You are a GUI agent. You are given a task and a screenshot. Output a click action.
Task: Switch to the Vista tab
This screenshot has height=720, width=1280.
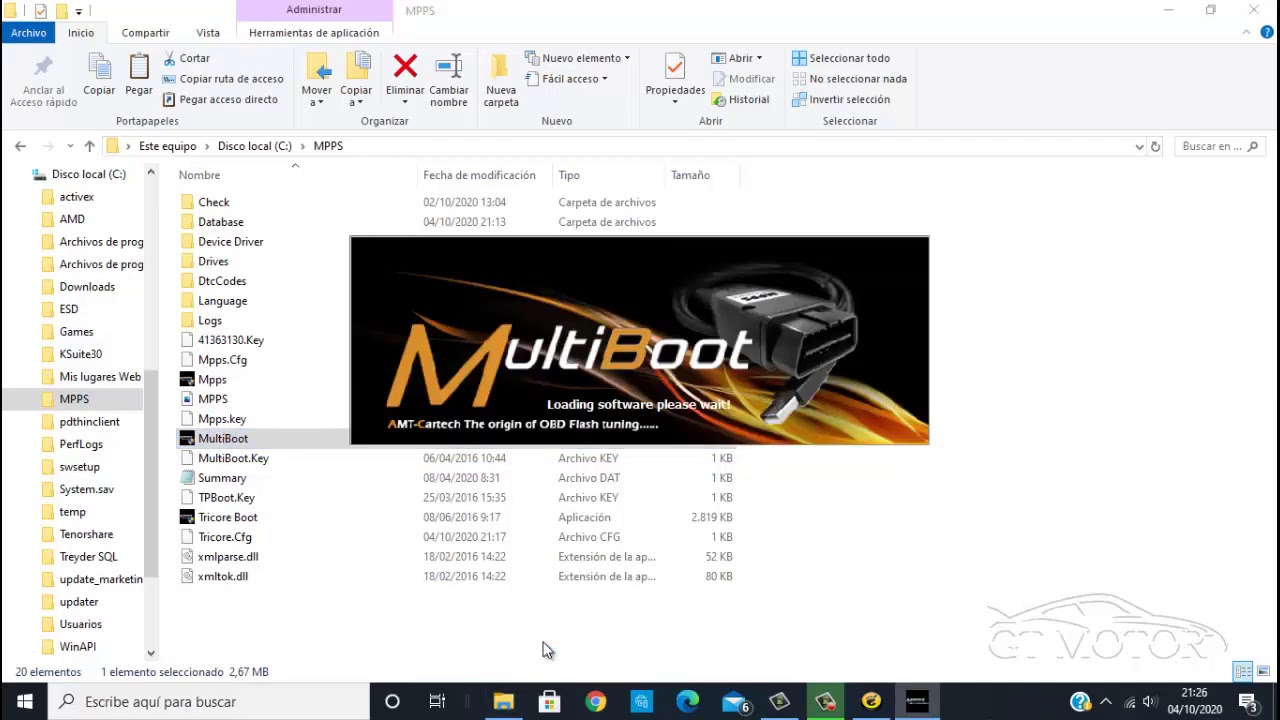click(x=208, y=33)
